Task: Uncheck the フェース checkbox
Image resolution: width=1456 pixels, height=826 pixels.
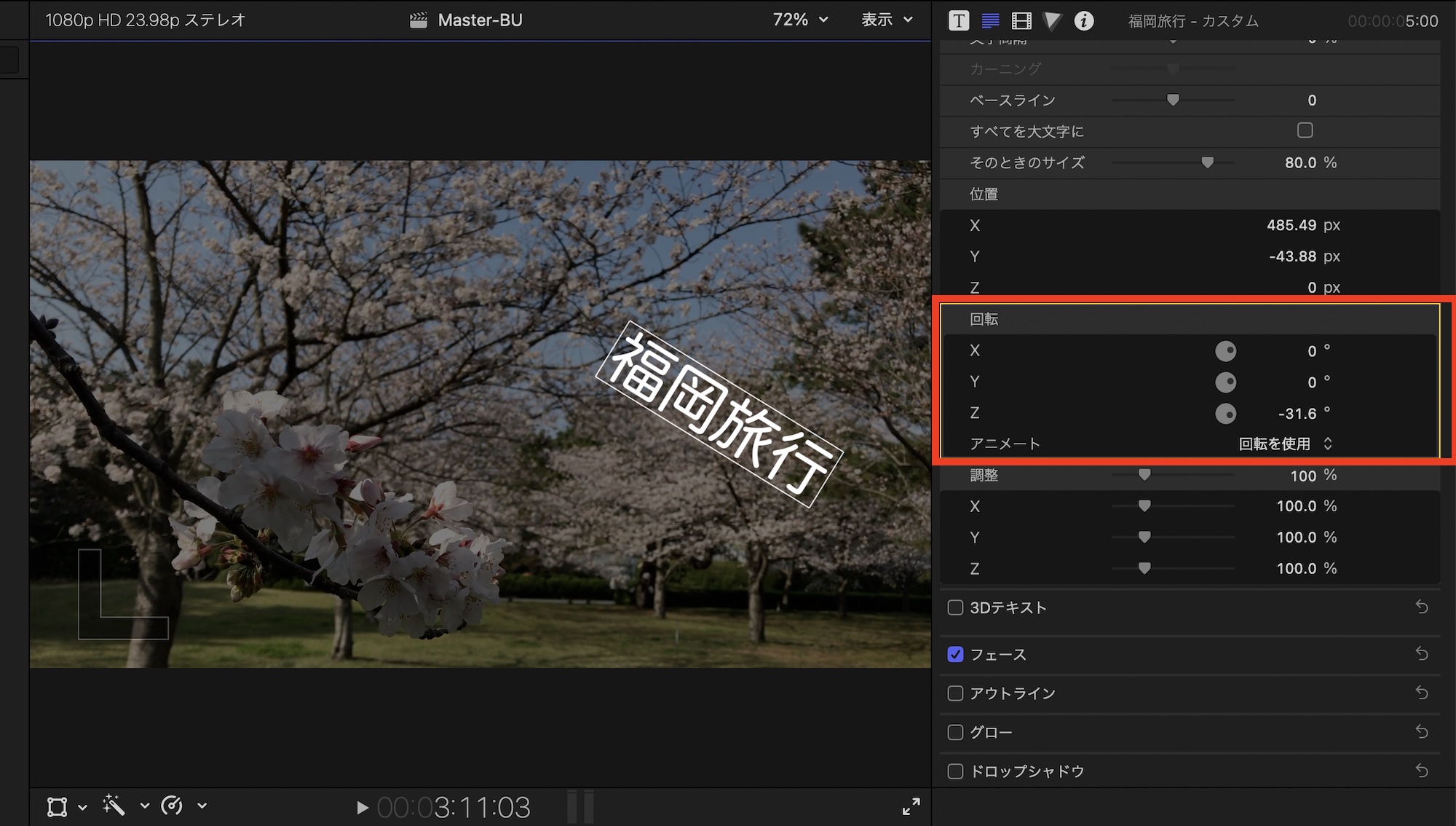Action: coord(955,654)
